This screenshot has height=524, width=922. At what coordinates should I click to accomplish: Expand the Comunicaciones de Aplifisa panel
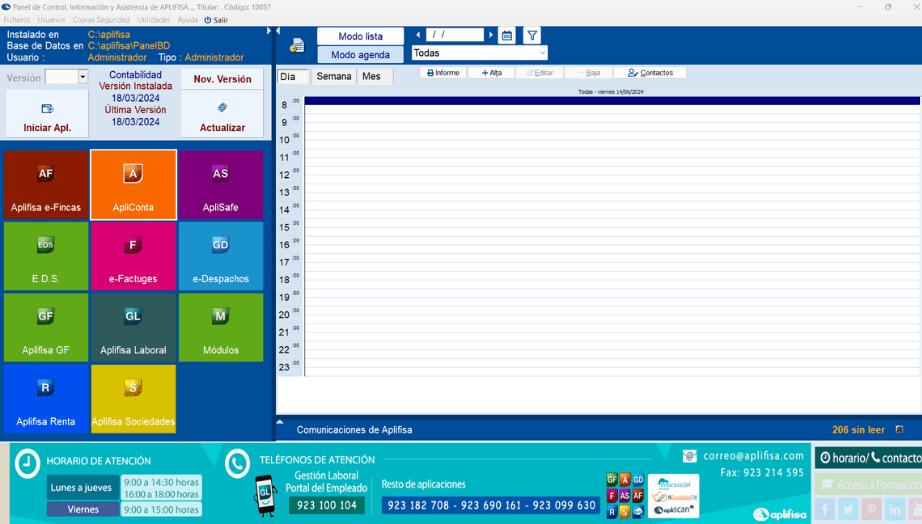[x=280, y=422]
